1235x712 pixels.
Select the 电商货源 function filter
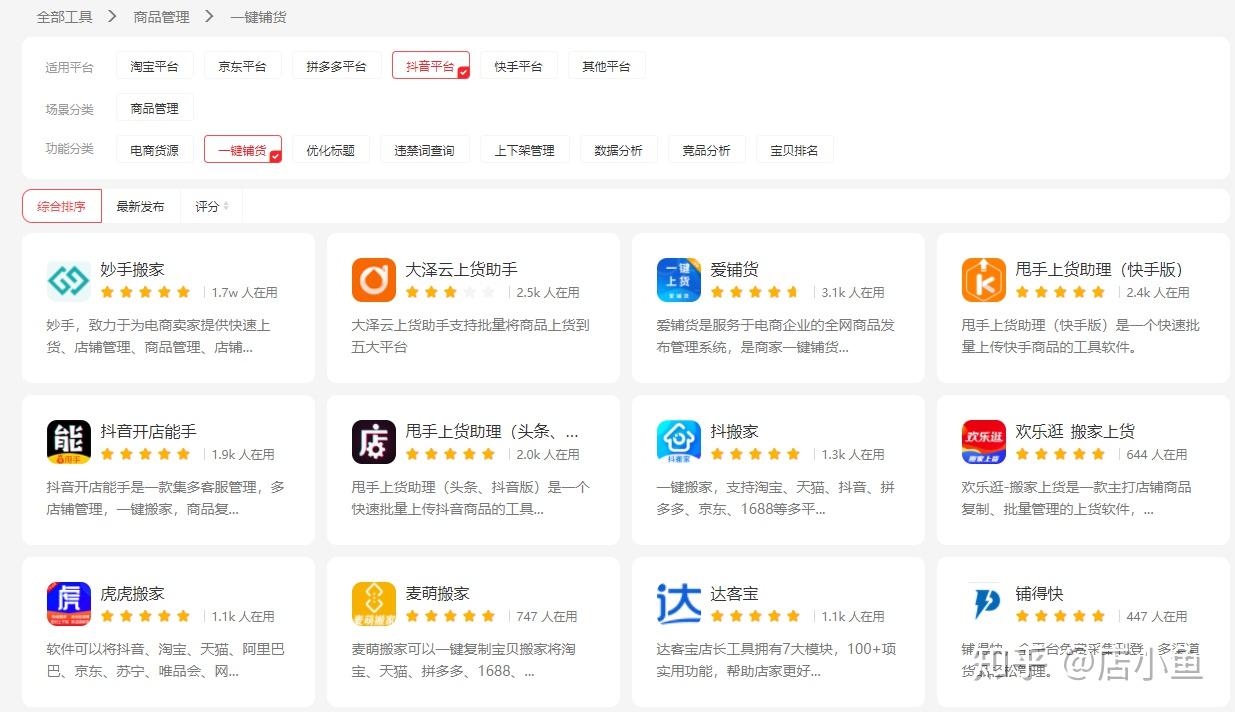tap(154, 150)
